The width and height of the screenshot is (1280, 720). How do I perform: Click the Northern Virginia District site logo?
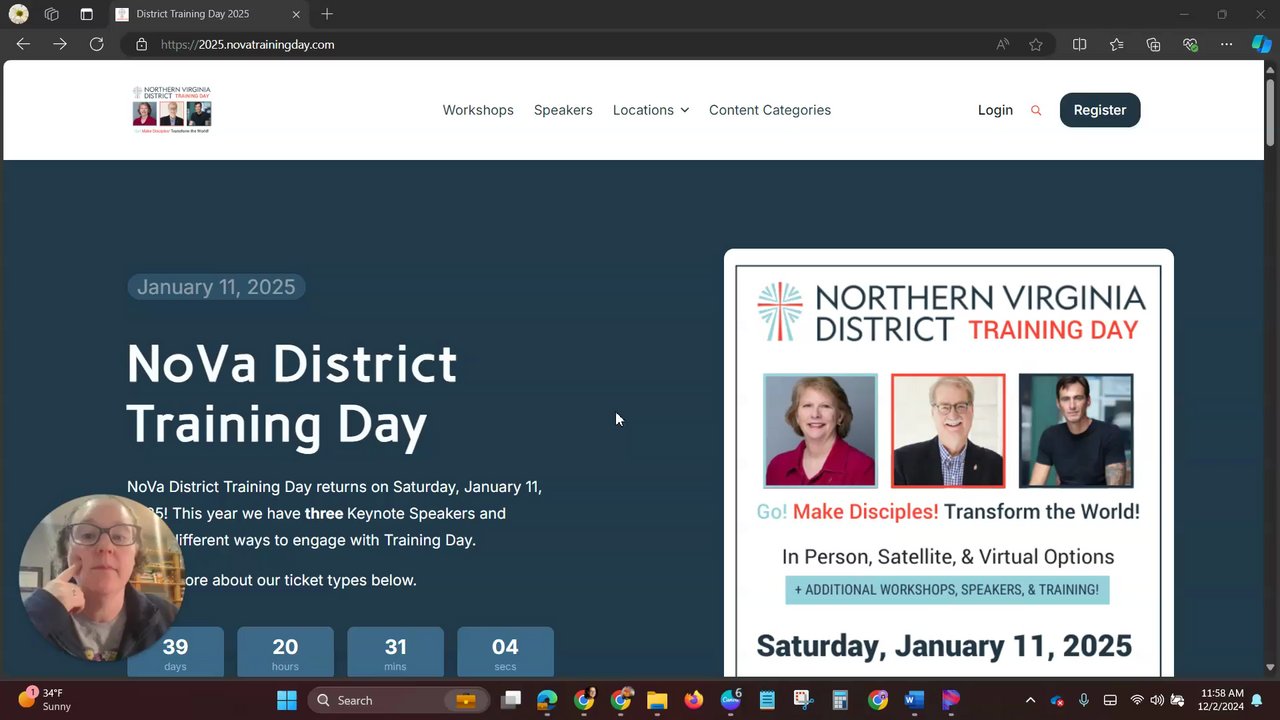click(172, 110)
